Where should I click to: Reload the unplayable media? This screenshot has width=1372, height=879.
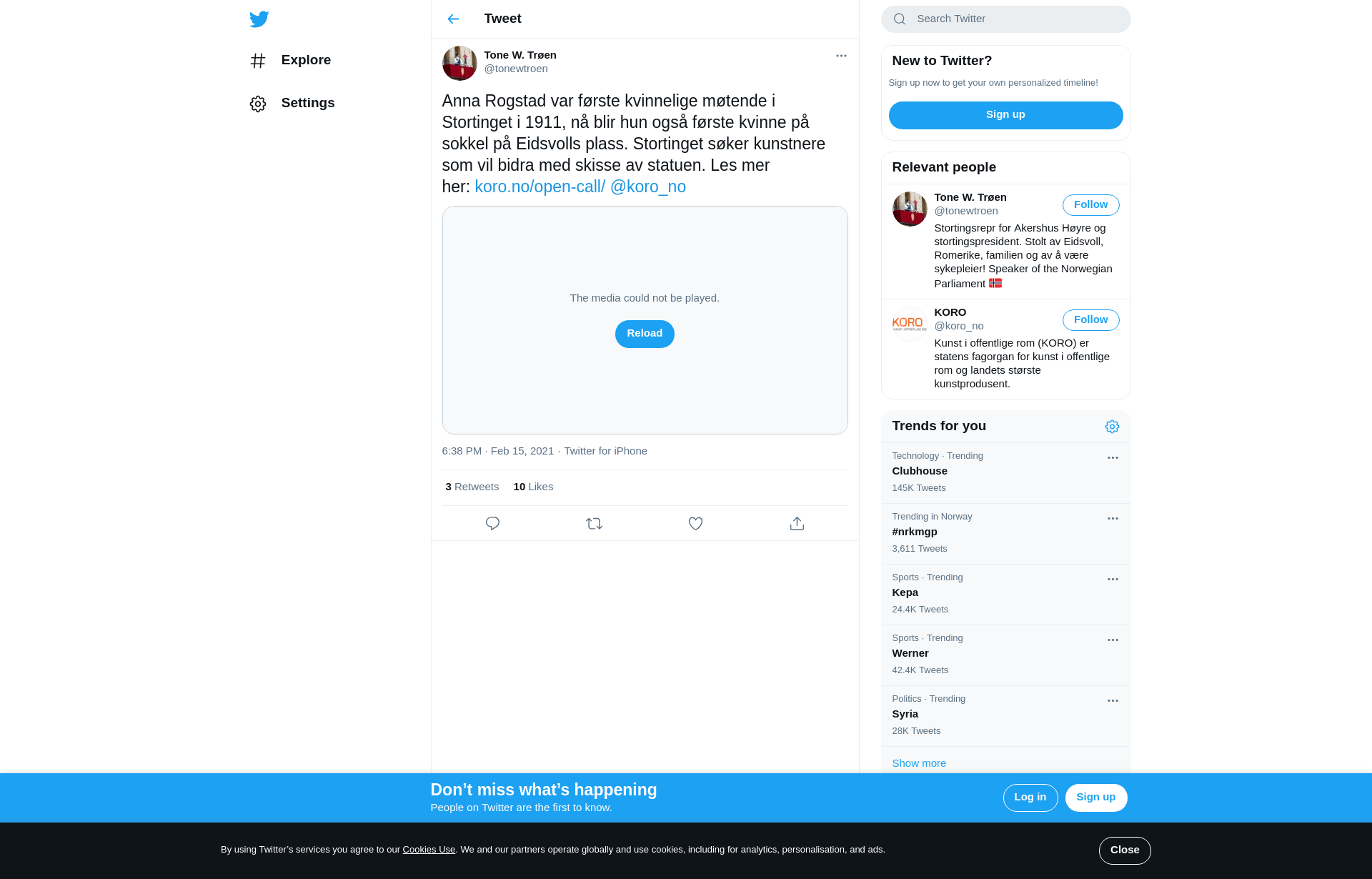(645, 334)
